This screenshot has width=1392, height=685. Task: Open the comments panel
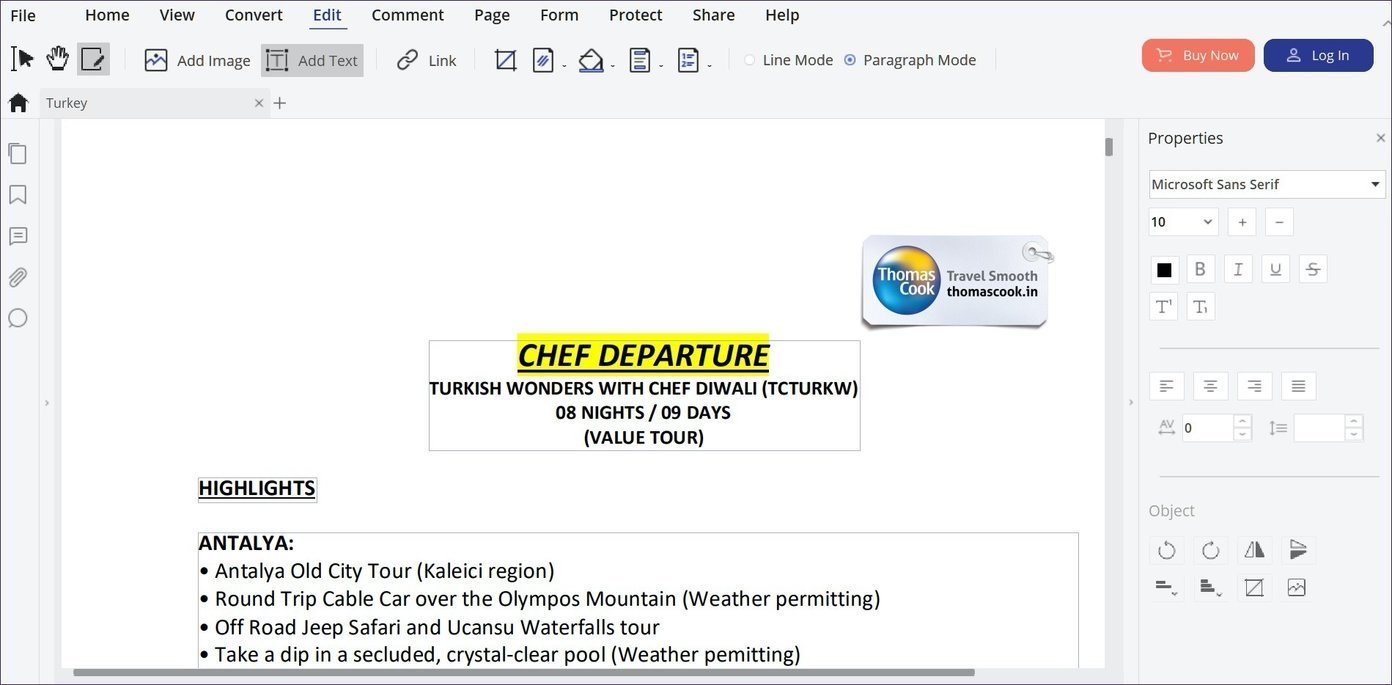[17, 236]
